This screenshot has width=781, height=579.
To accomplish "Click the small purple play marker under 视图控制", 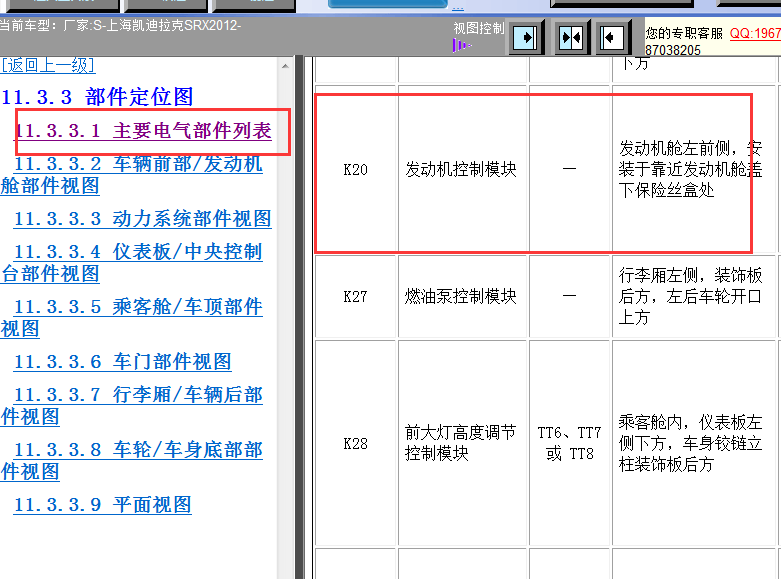I will click(x=461, y=45).
